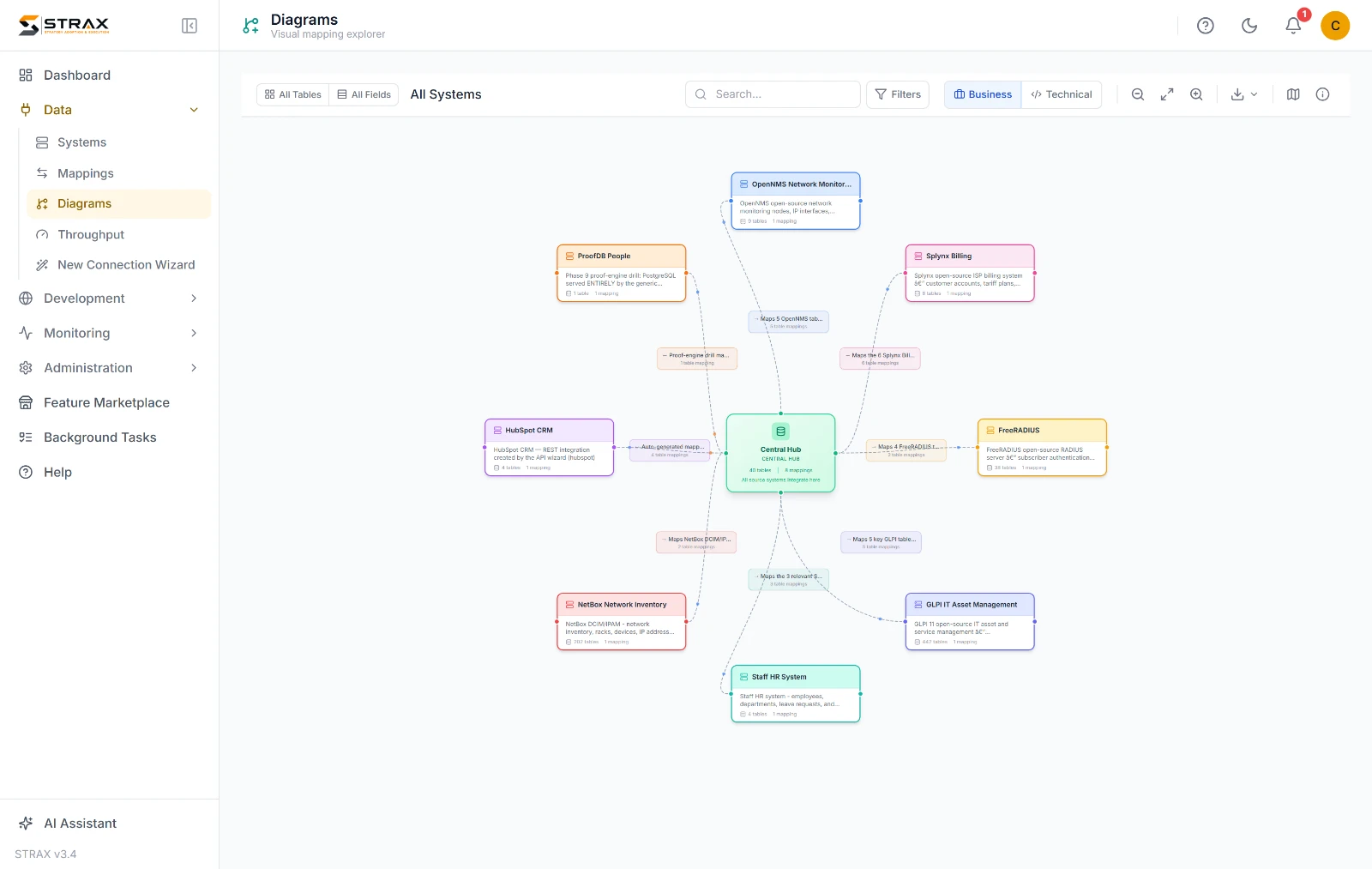The image size is (1372, 869).
Task: Click 'Maps 5 OpenNMS tab...' mapping label
Action: [x=789, y=322]
